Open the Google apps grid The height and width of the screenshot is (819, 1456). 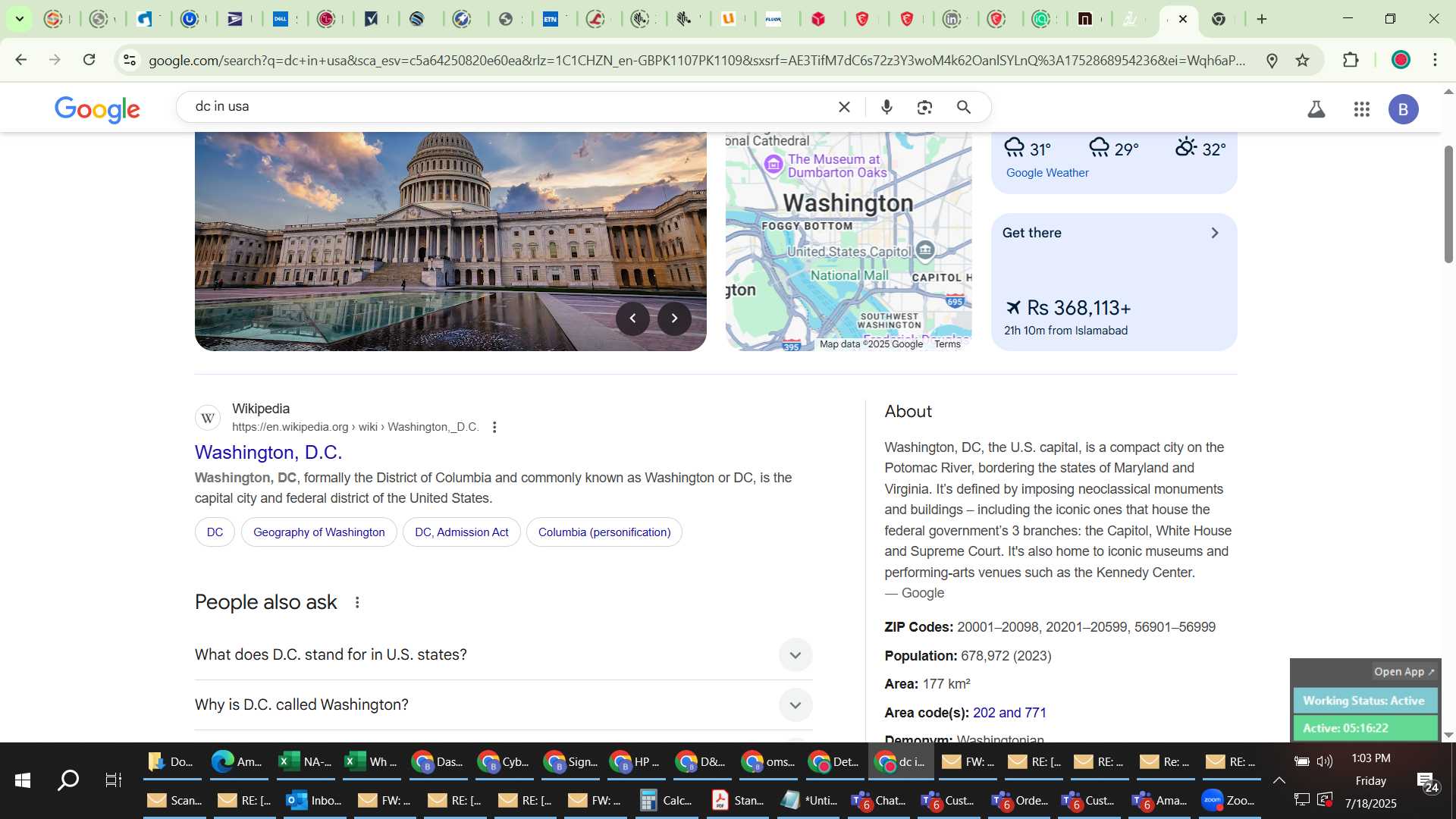coord(1361,109)
